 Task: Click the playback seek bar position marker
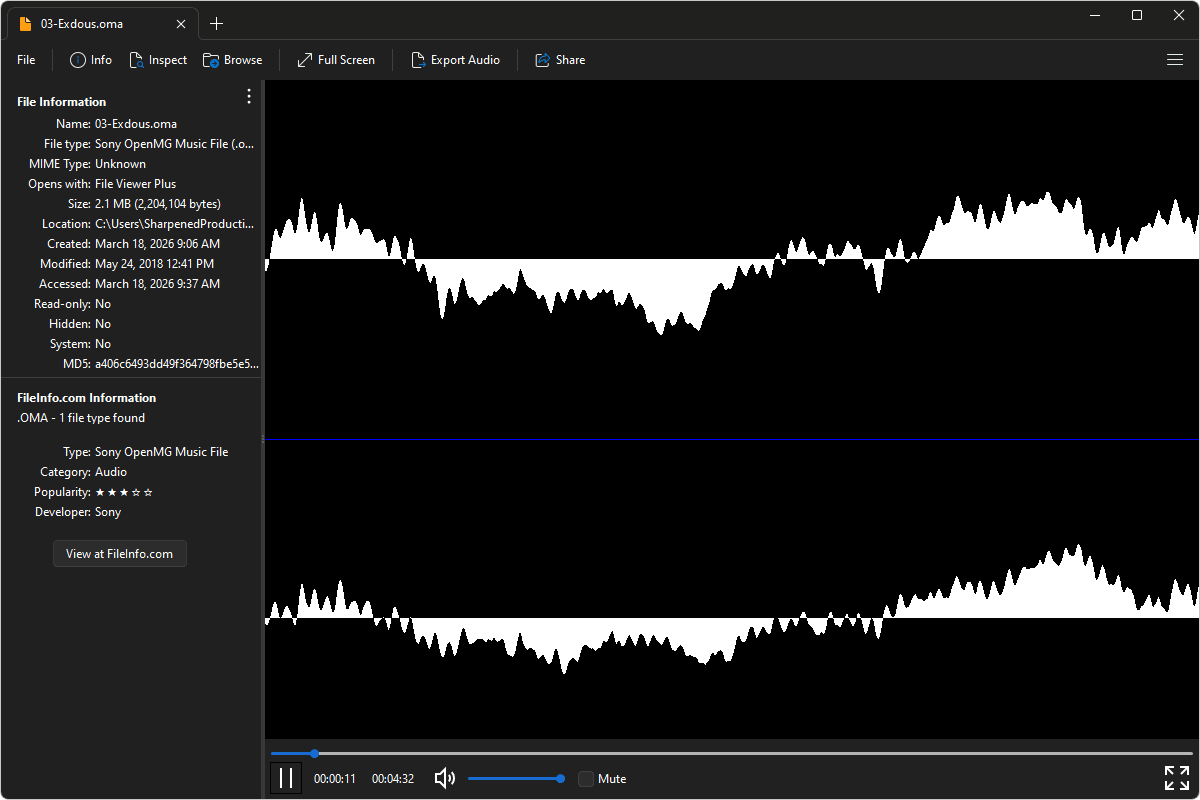point(314,753)
